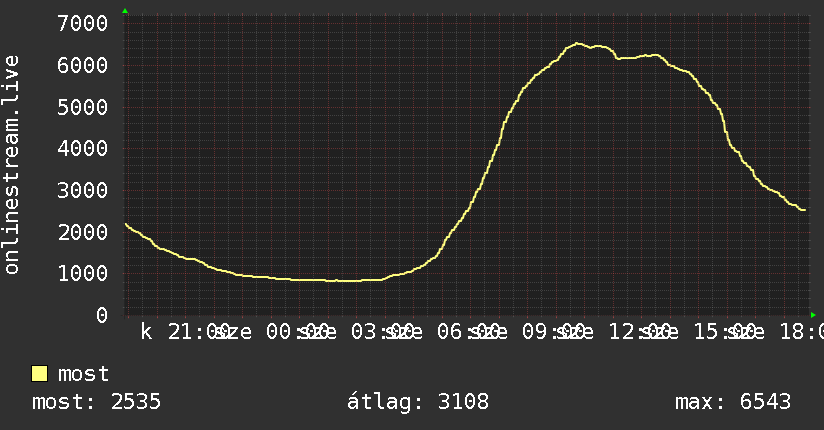824x430 pixels.
Task: Select the 'max: 6543' maximum value text
Action: [x=733, y=402]
